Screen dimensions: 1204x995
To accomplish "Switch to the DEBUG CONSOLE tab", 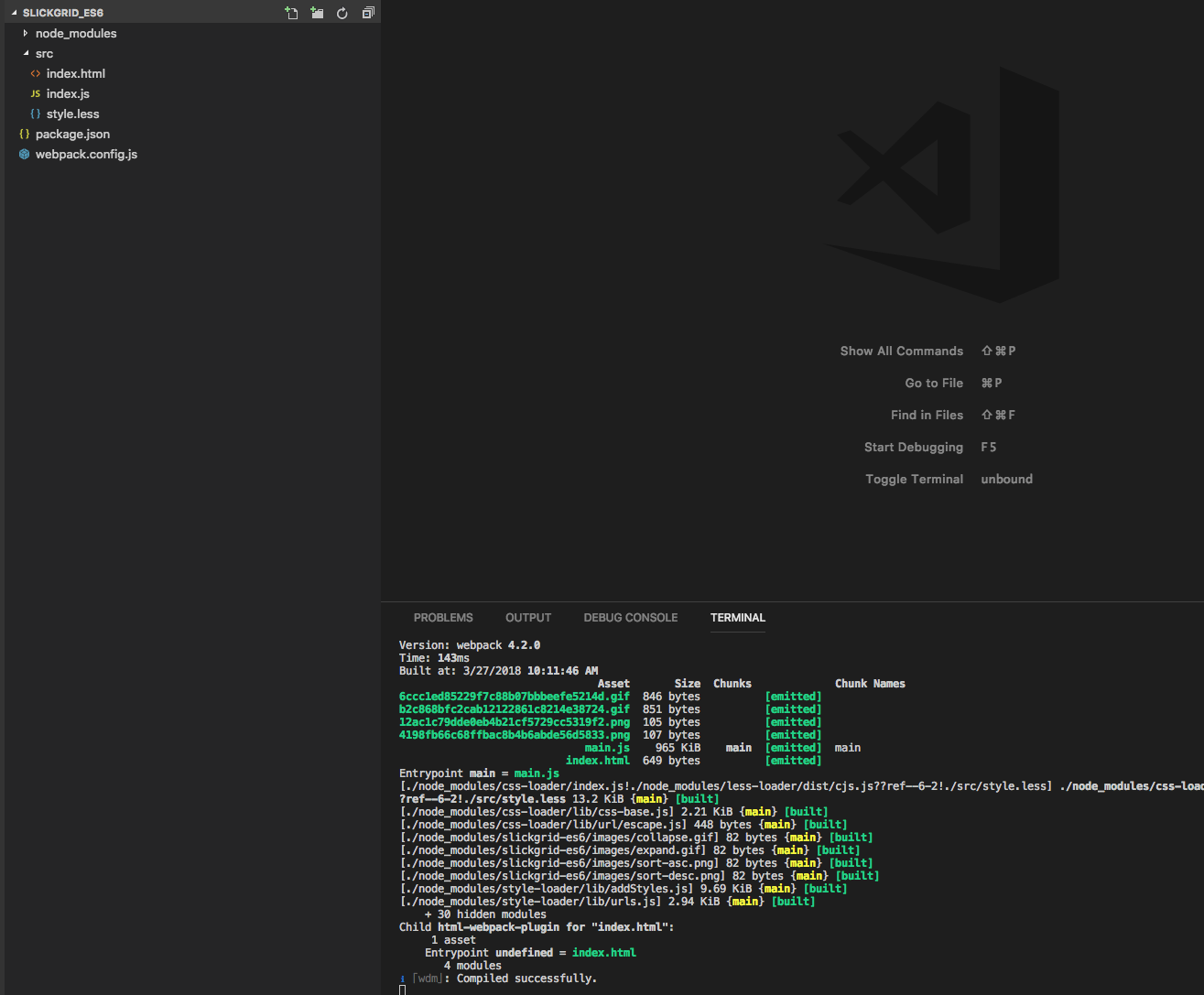I will 631,618.
